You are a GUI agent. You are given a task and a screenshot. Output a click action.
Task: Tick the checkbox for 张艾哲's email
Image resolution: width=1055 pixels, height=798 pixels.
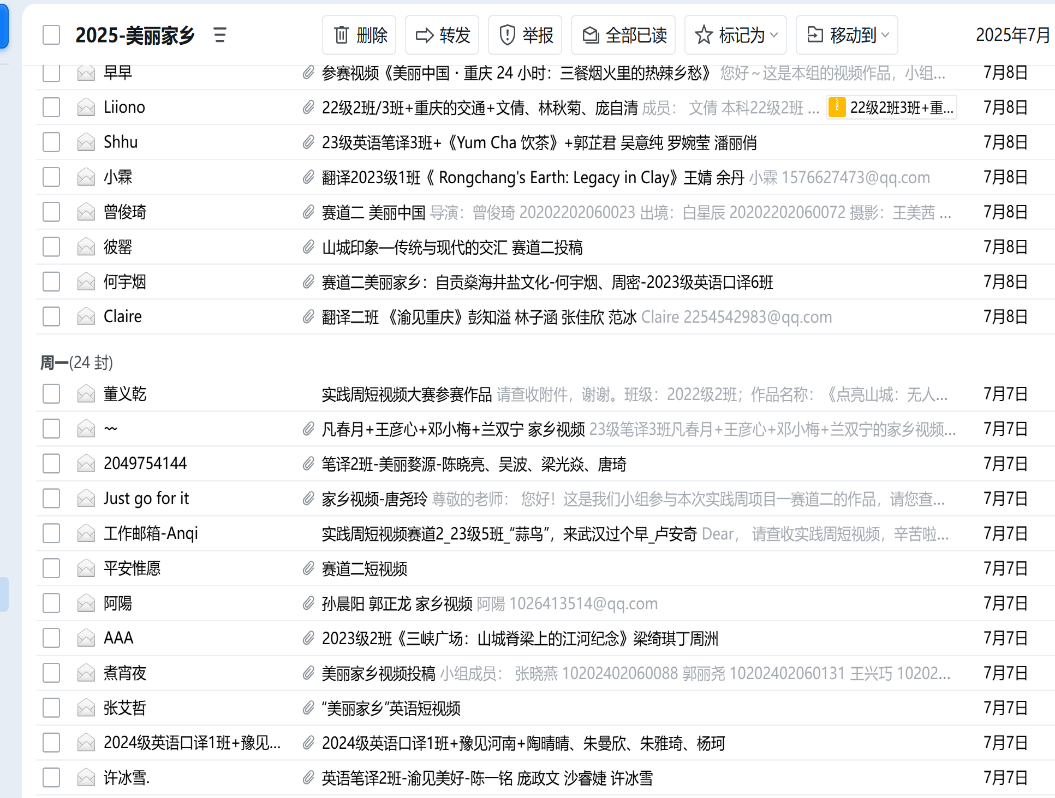click(x=51, y=708)
